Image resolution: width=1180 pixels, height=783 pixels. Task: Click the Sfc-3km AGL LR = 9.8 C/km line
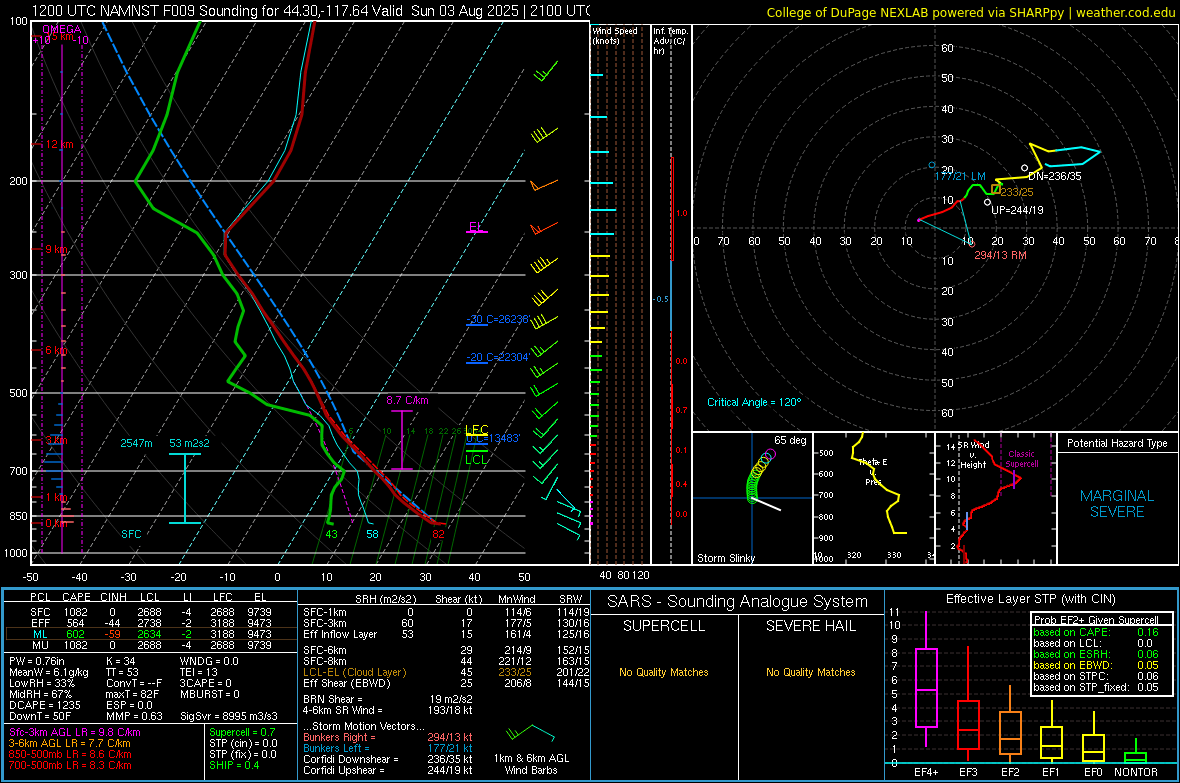75,732
